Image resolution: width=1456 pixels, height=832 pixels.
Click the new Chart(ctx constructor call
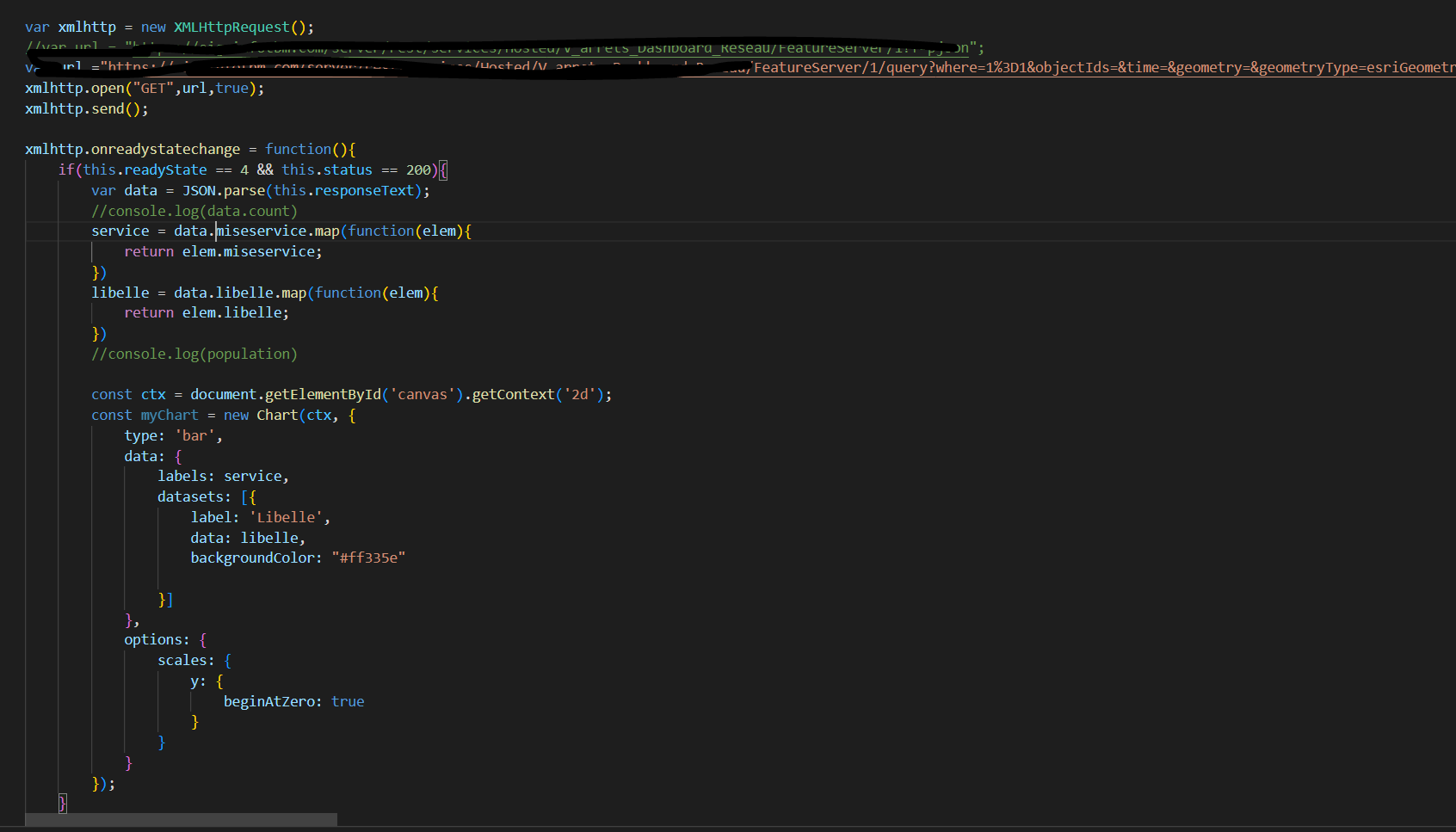(284, 415)
